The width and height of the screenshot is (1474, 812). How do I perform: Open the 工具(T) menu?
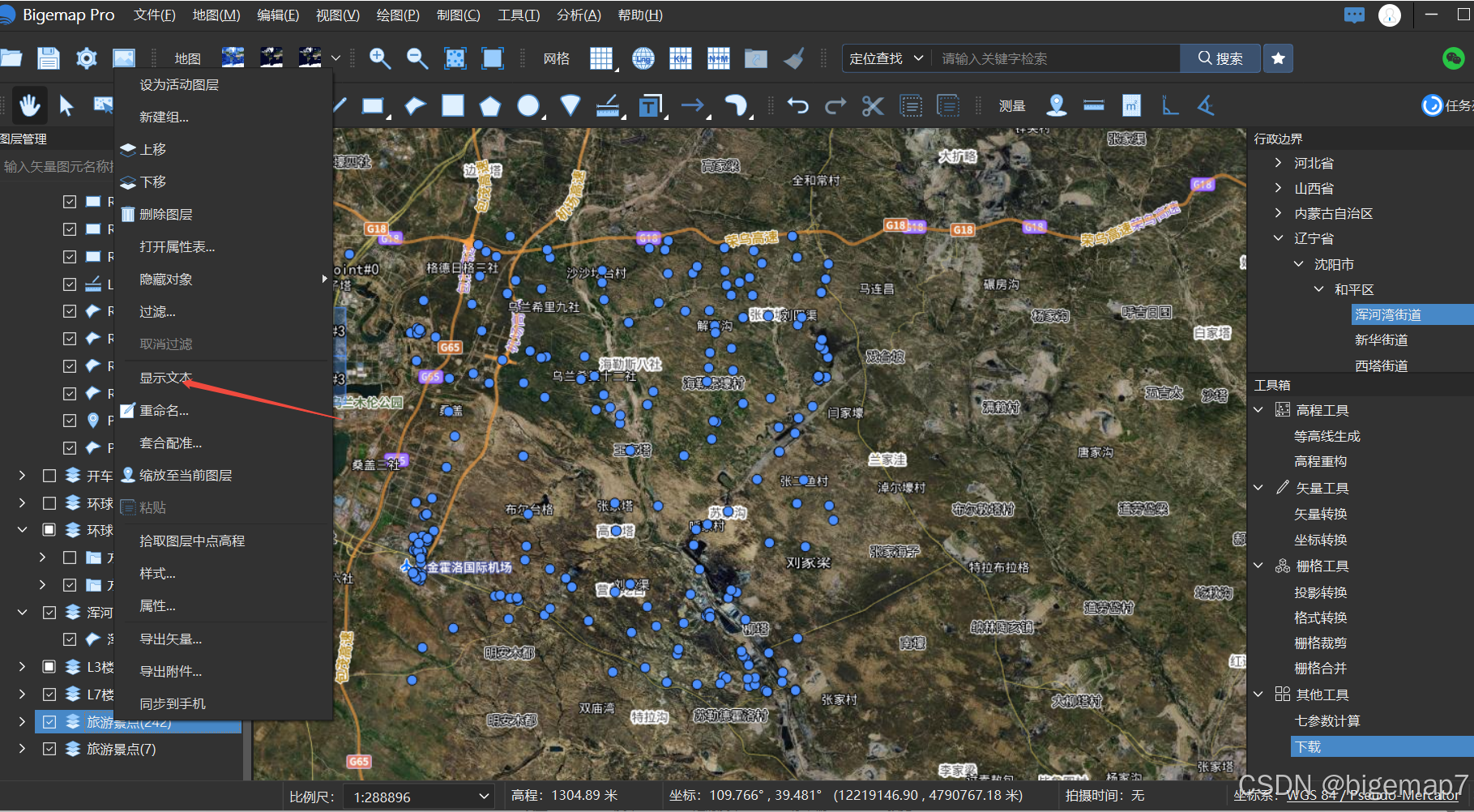[x=519, y=15]
